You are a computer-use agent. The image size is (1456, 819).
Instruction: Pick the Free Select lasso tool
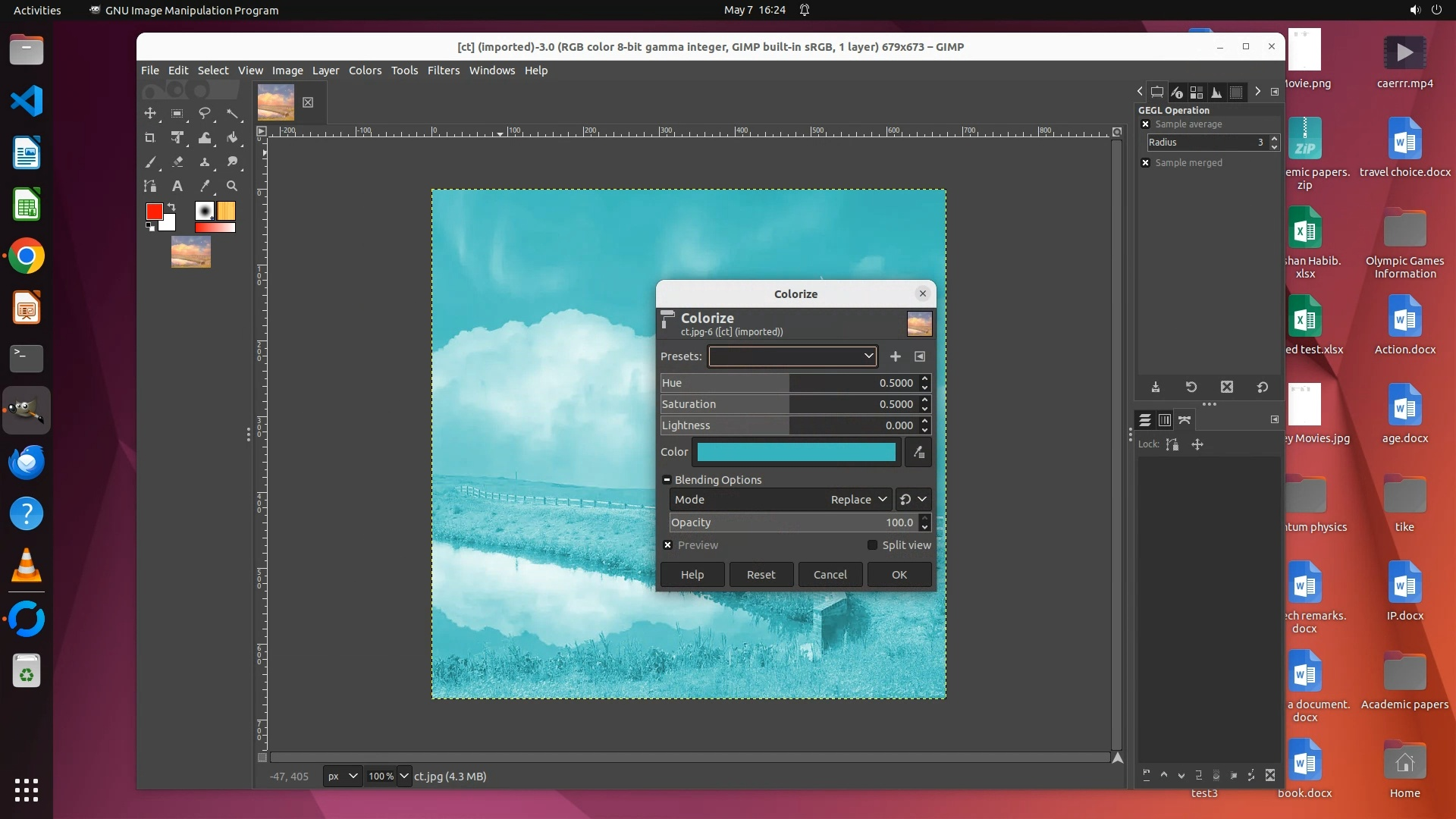[205, 113]
